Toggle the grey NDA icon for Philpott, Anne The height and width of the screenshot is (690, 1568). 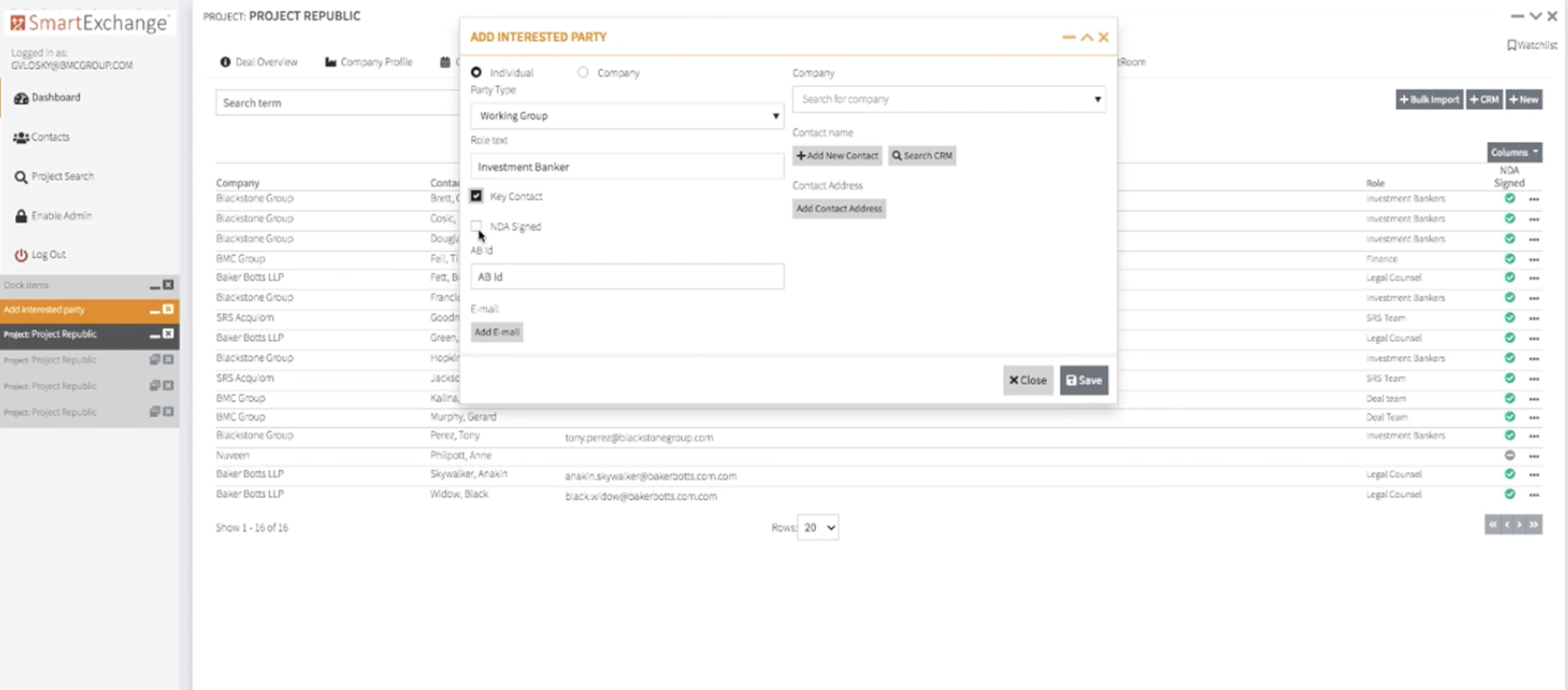click(x=1509, y=456)
